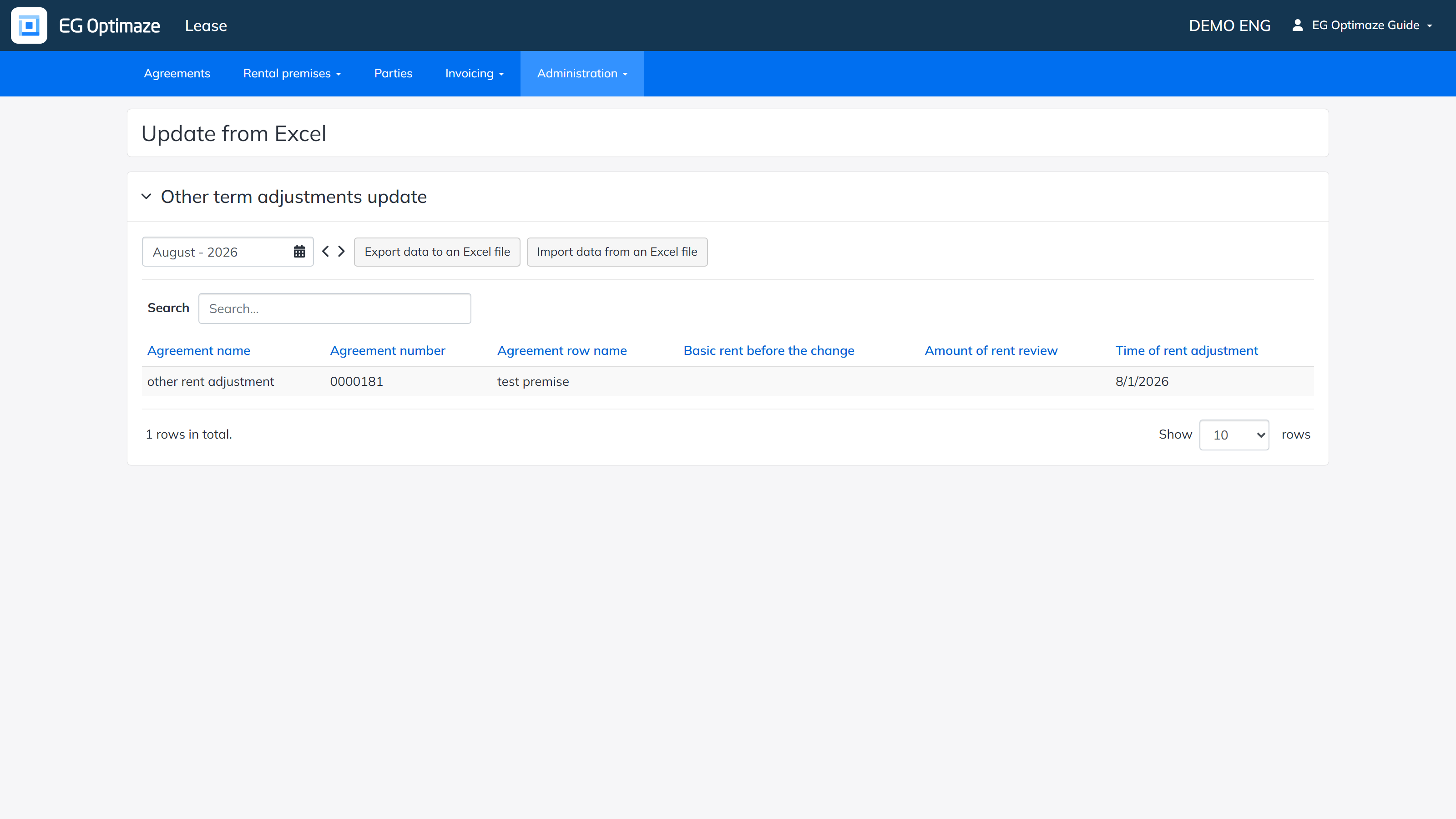Sort by Time of rent adjustment column
This screenshot has width=1456, height=819.
(x=1186, y=350)
